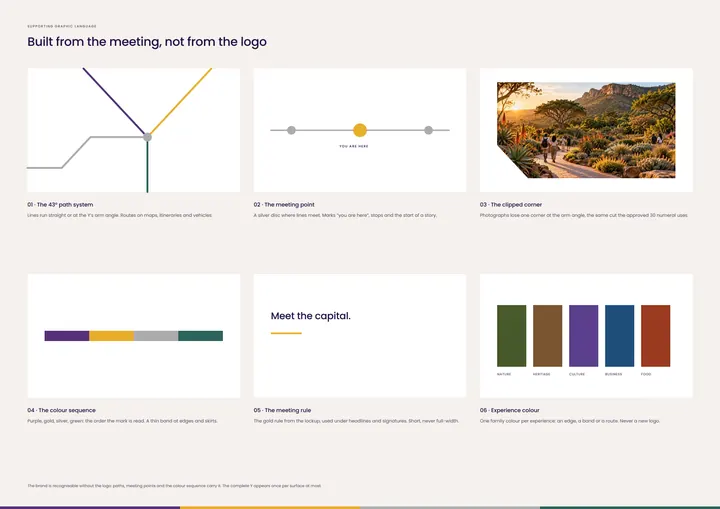This screenshot has width=720, height=509.
Task: Pick the silver segment of the colour sequence bar
Action: 156,336
